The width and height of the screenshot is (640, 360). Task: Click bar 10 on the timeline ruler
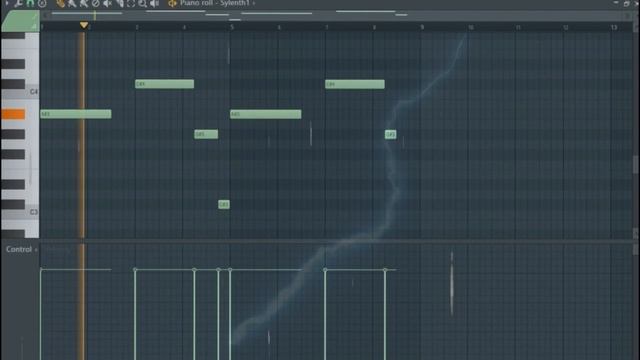click(x=470, y=27)
